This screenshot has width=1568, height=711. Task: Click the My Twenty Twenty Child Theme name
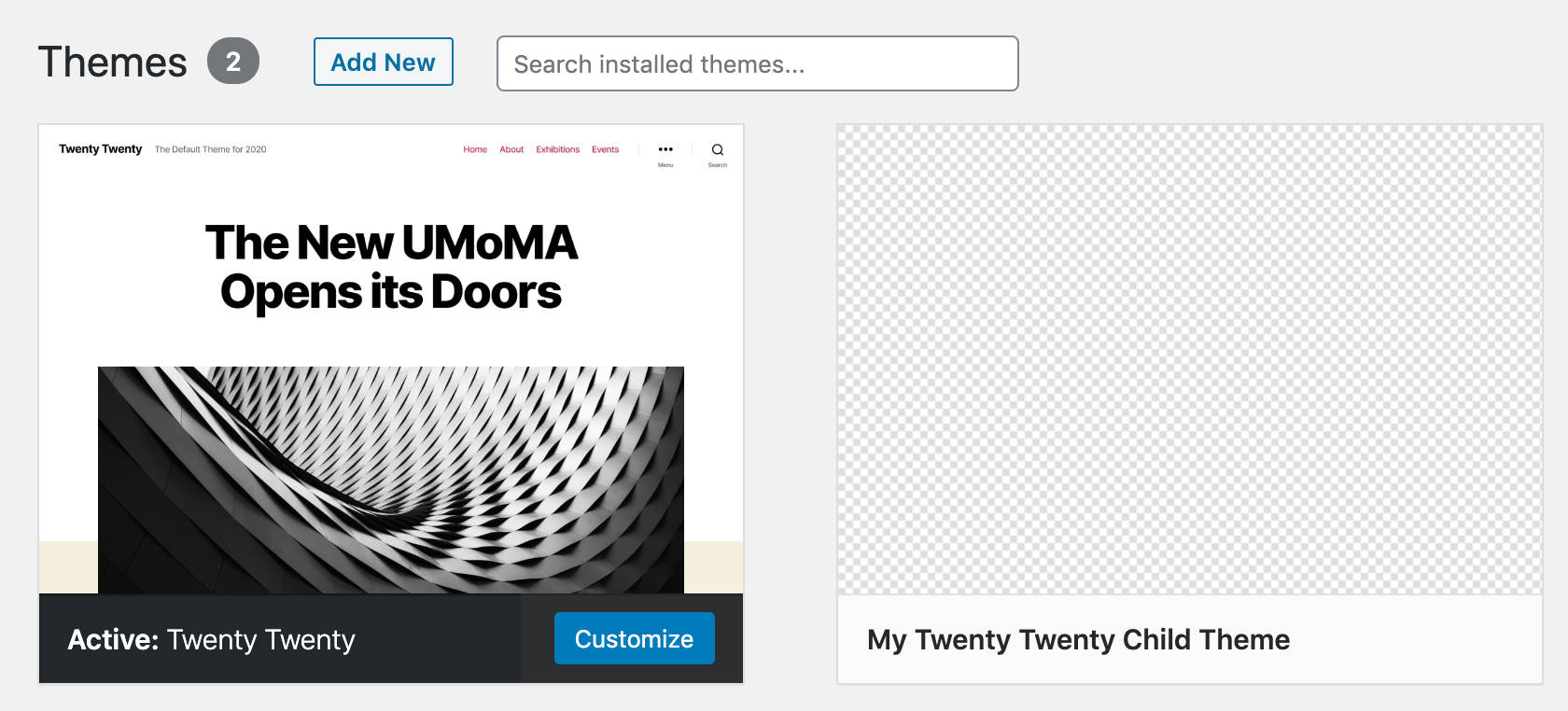(1078, 640)
